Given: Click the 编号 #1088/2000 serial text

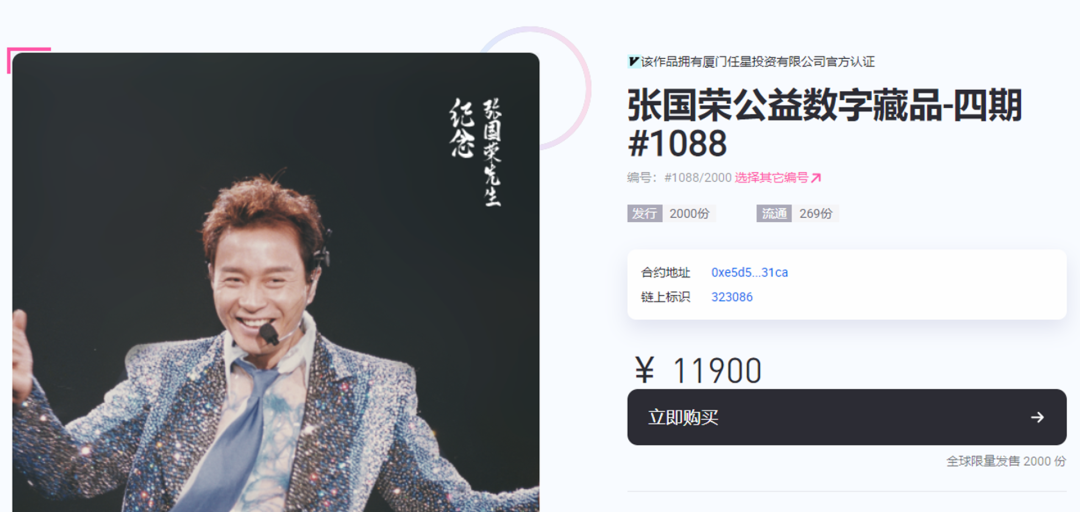Looking at the screenshot, I should (679, 178).
